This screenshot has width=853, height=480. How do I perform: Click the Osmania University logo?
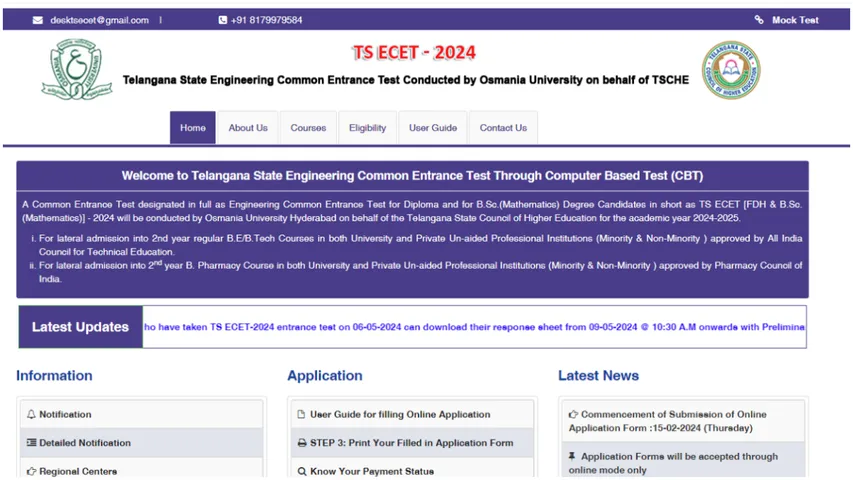[x=77, y=69]
